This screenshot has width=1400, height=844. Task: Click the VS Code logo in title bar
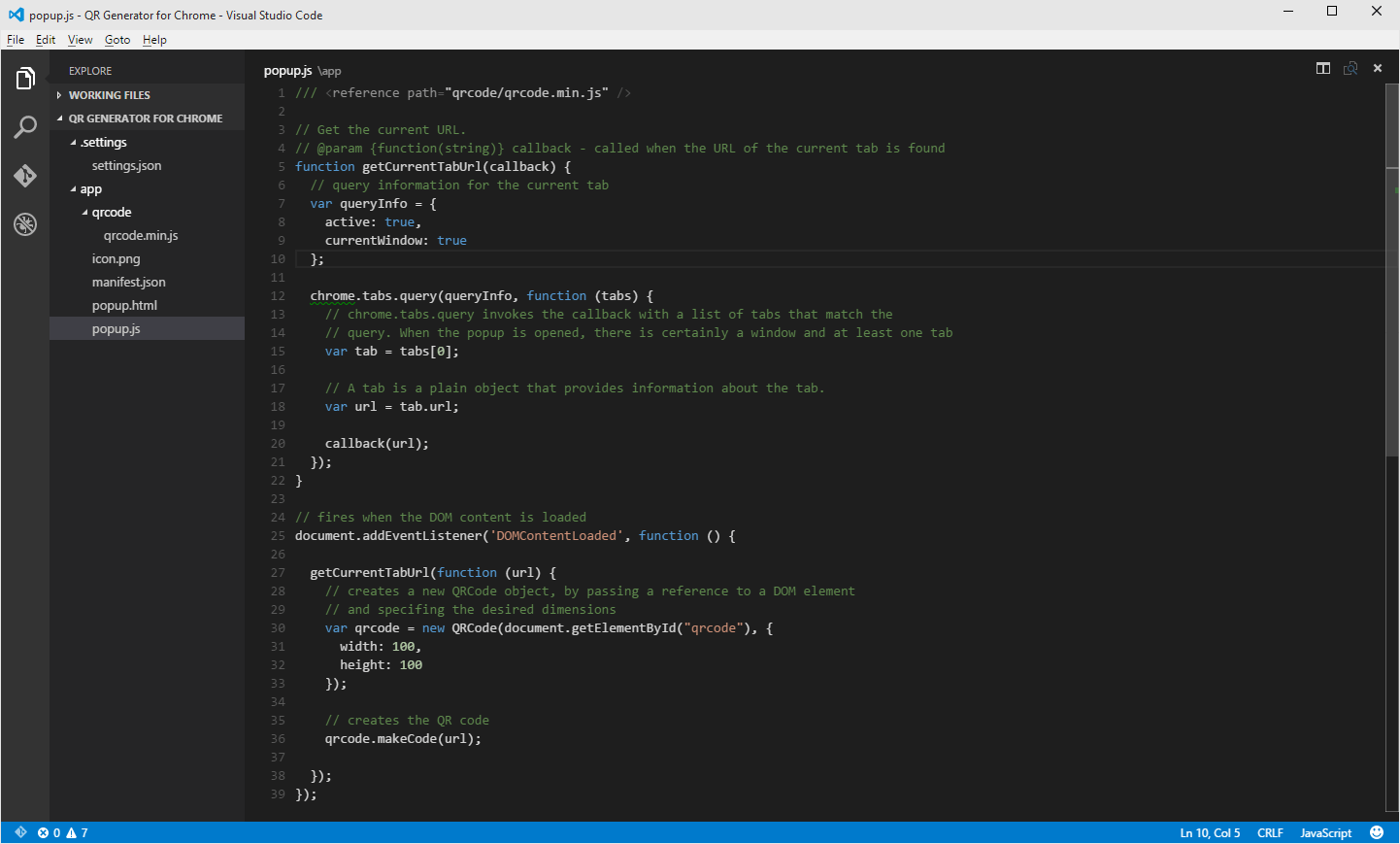pos(16,15)
